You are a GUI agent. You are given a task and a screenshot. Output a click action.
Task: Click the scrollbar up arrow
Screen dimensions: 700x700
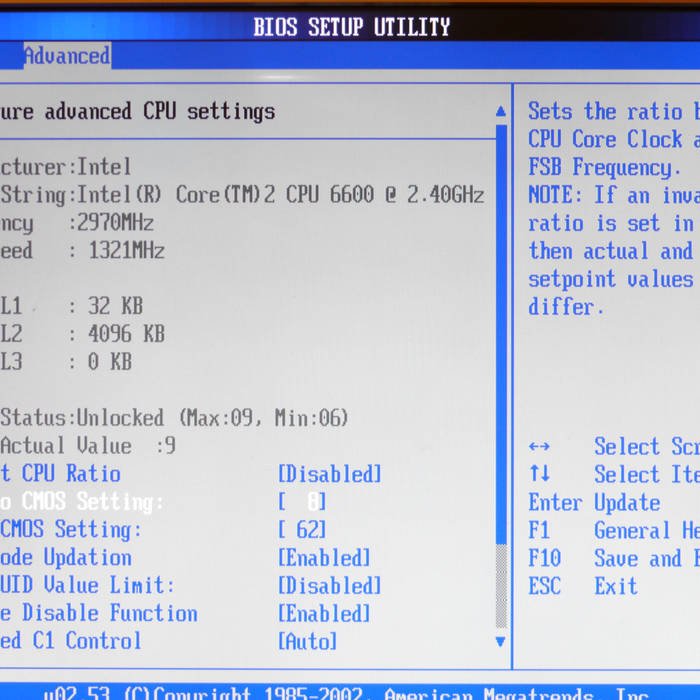point(501,111)
